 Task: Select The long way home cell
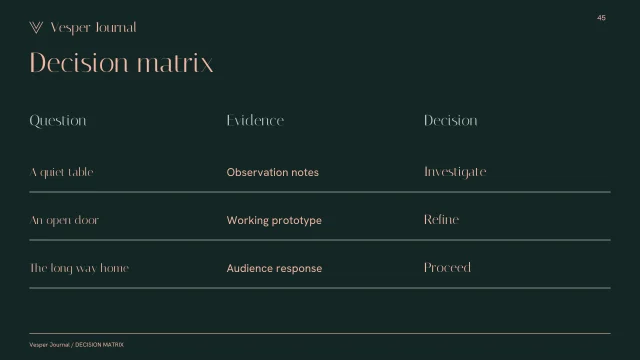tap(79, 268)
